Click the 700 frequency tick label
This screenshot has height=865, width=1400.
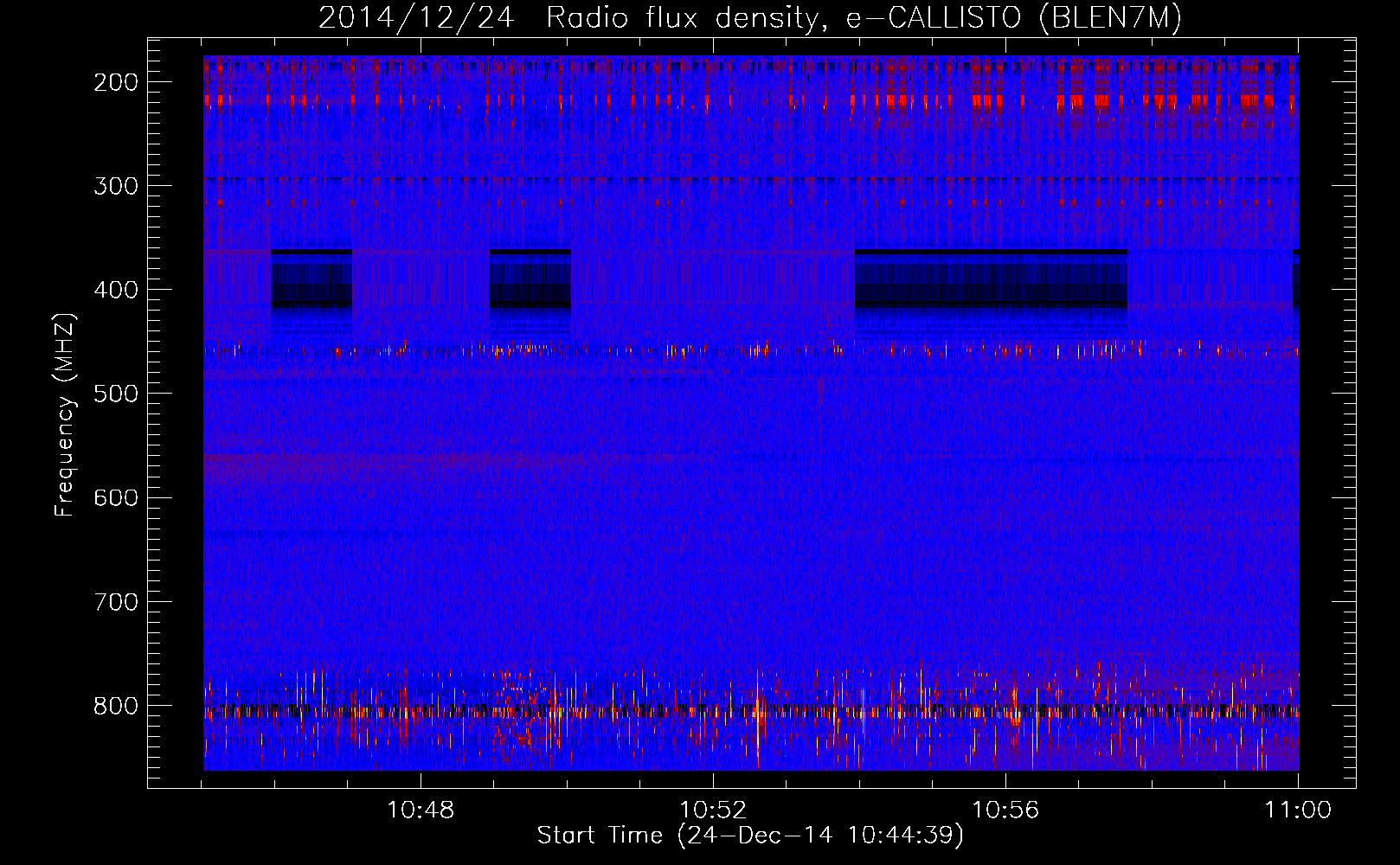115,601
